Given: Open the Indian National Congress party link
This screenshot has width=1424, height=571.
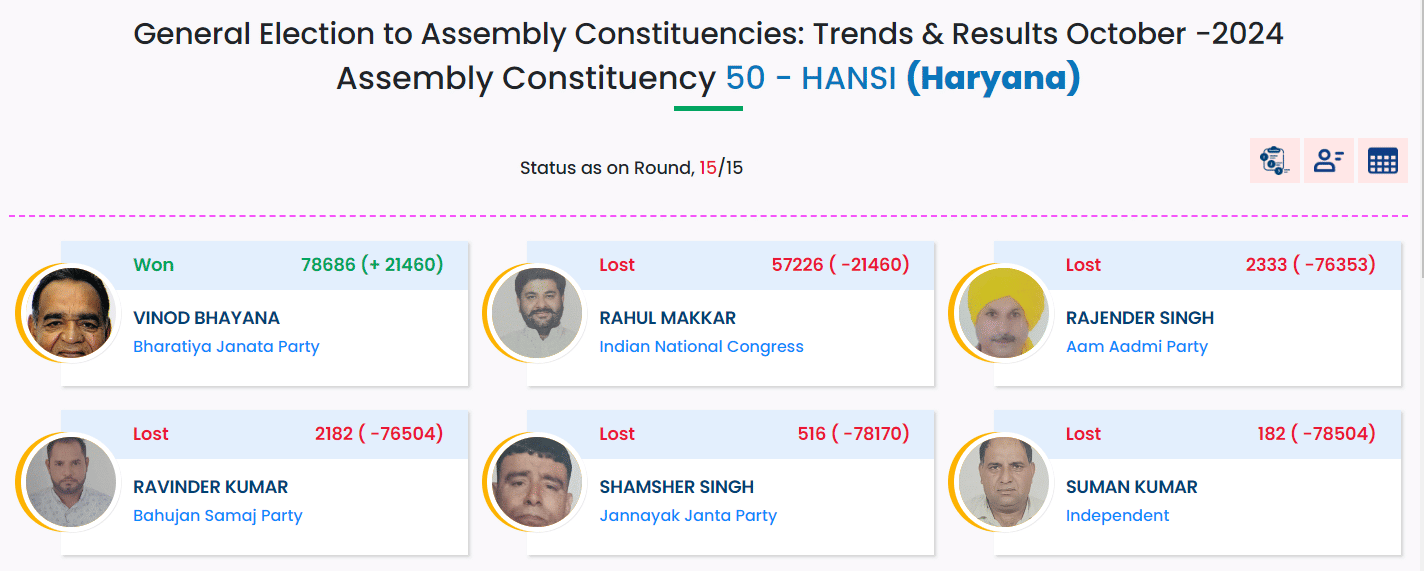Looking at the screenshot, I should [x=701, y=347].
